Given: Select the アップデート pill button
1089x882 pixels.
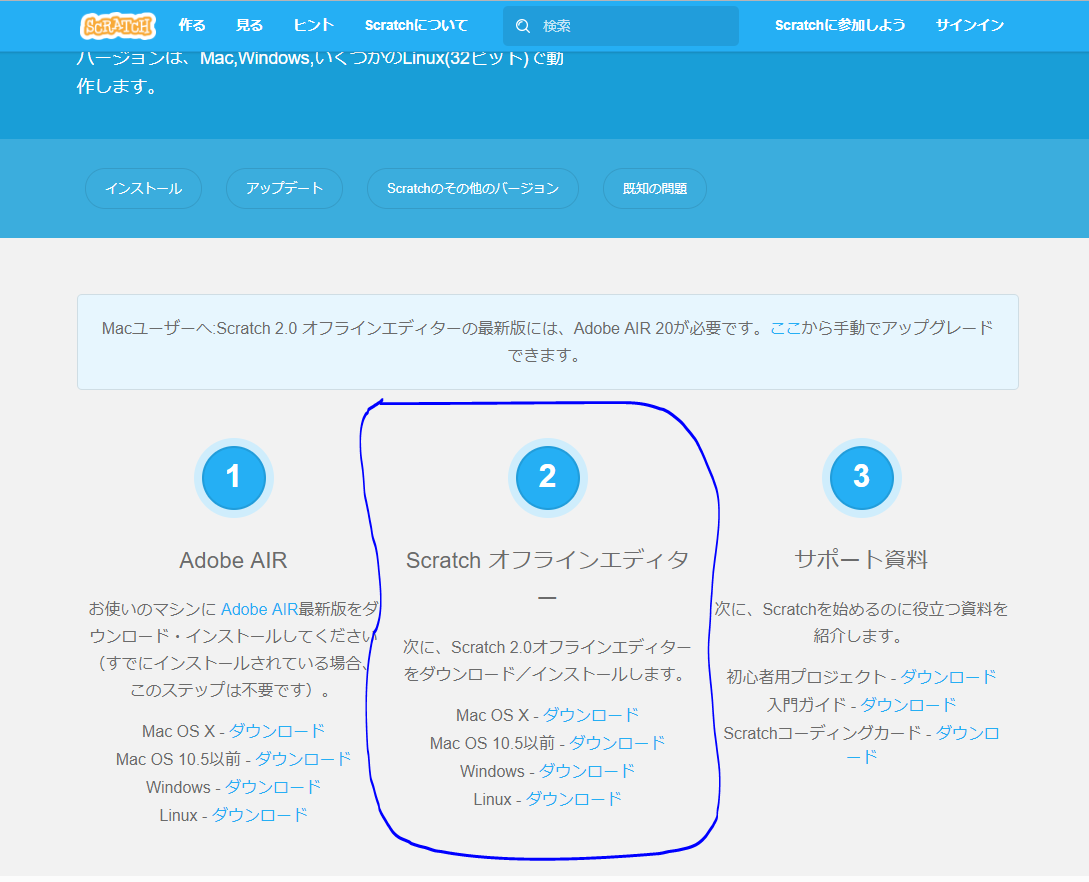Looking at the screenshot, I should point(285,188).
